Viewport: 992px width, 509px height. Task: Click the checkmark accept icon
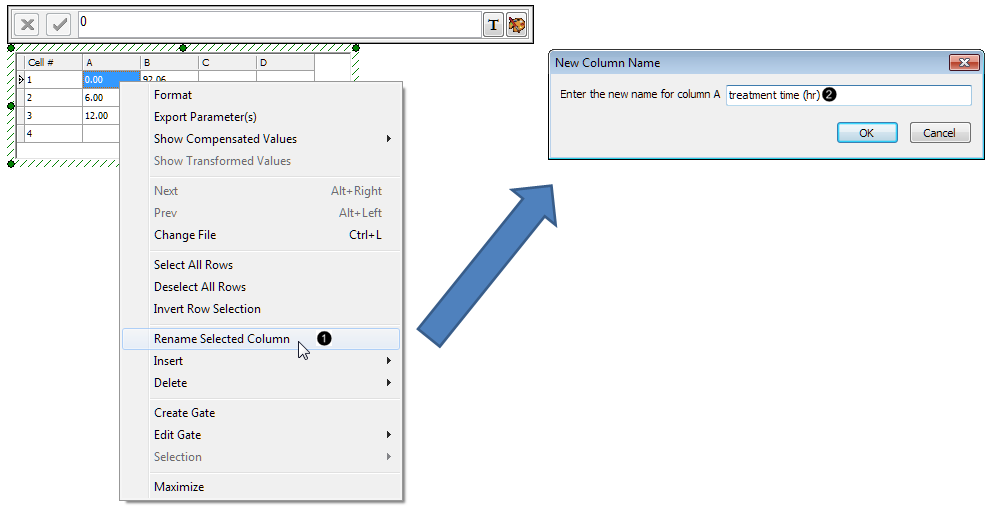59,25
